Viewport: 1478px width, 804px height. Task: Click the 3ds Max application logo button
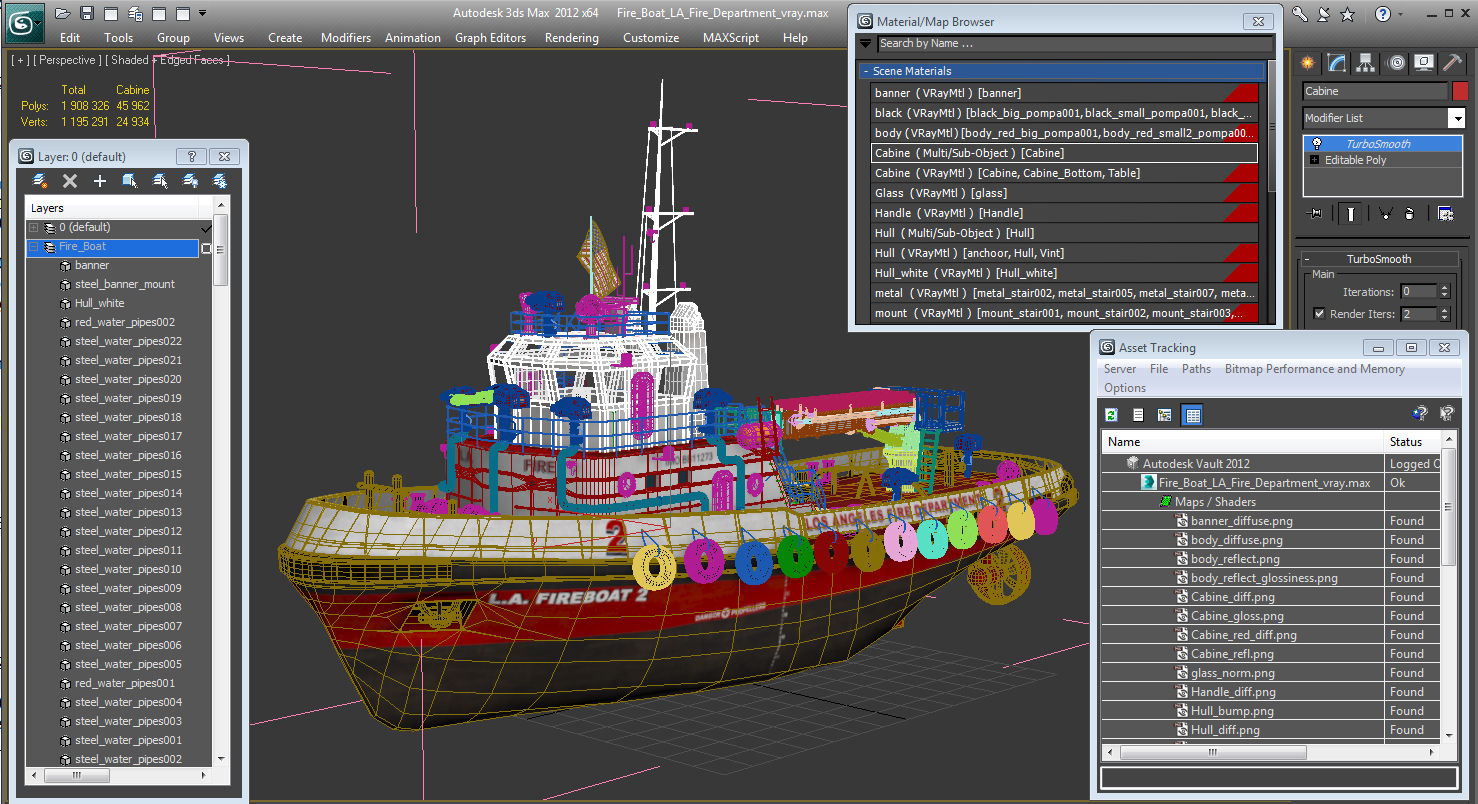(24, 22)
